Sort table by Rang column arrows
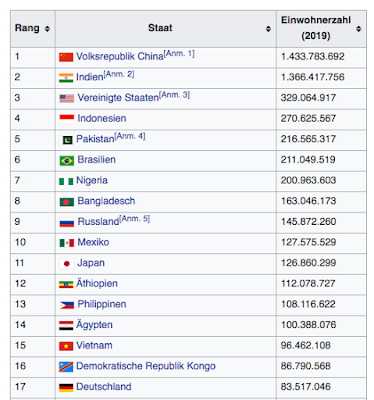 [x=47, y=29]
